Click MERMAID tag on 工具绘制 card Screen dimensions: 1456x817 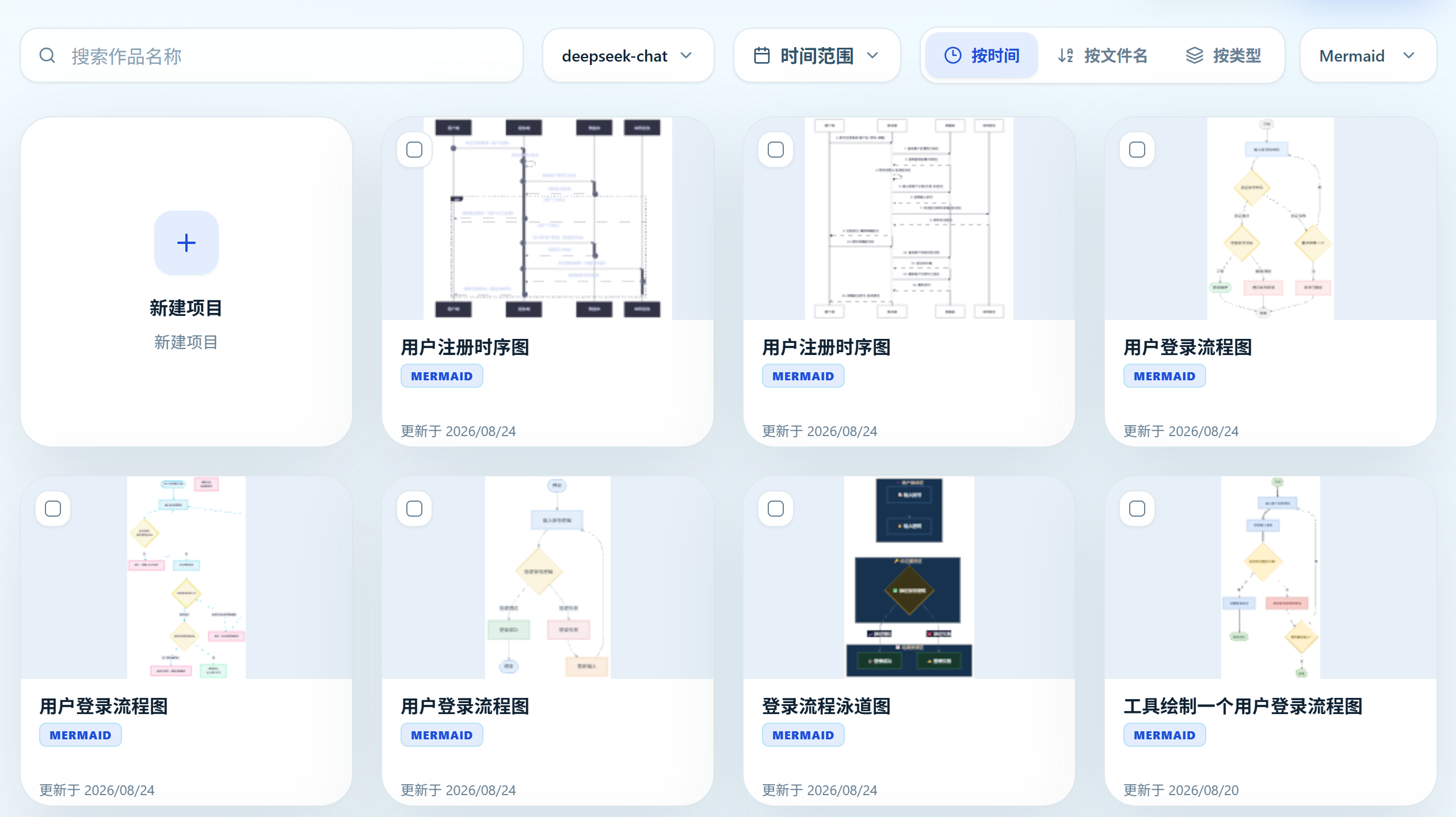click(x=1165, y=735)
